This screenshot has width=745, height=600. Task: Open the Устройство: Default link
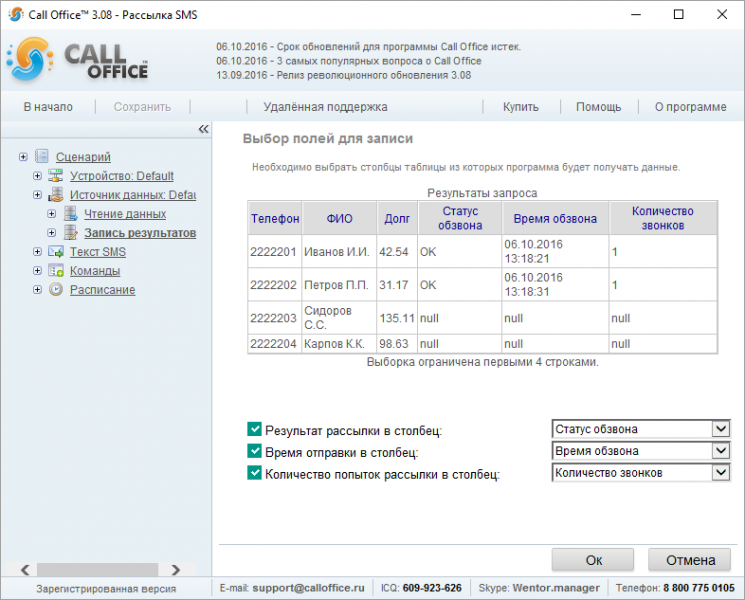tap(122, 176)
